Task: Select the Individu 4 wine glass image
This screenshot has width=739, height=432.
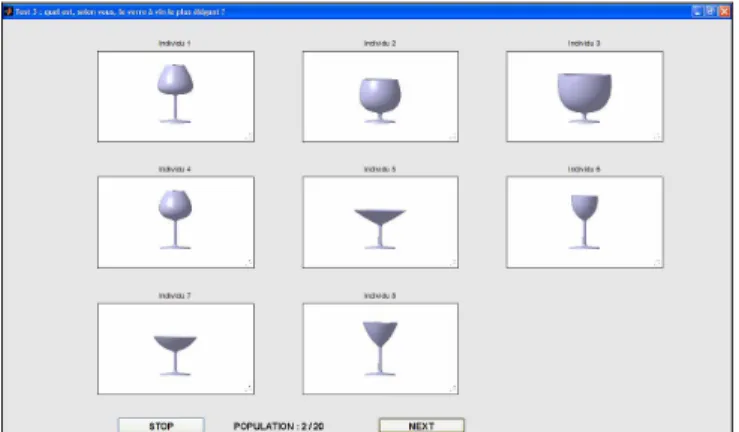Action: coord(176,222)
